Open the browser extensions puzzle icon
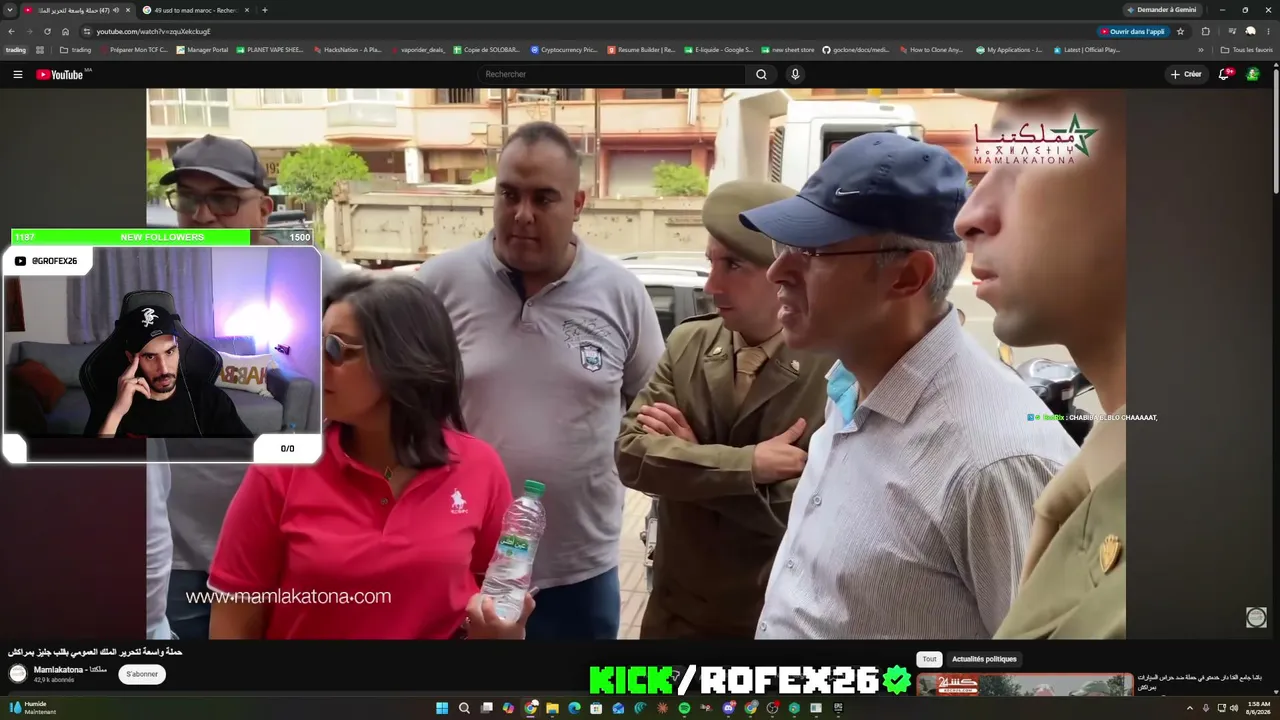Viewport: 1280px width, 720px height. [1205, 31]
